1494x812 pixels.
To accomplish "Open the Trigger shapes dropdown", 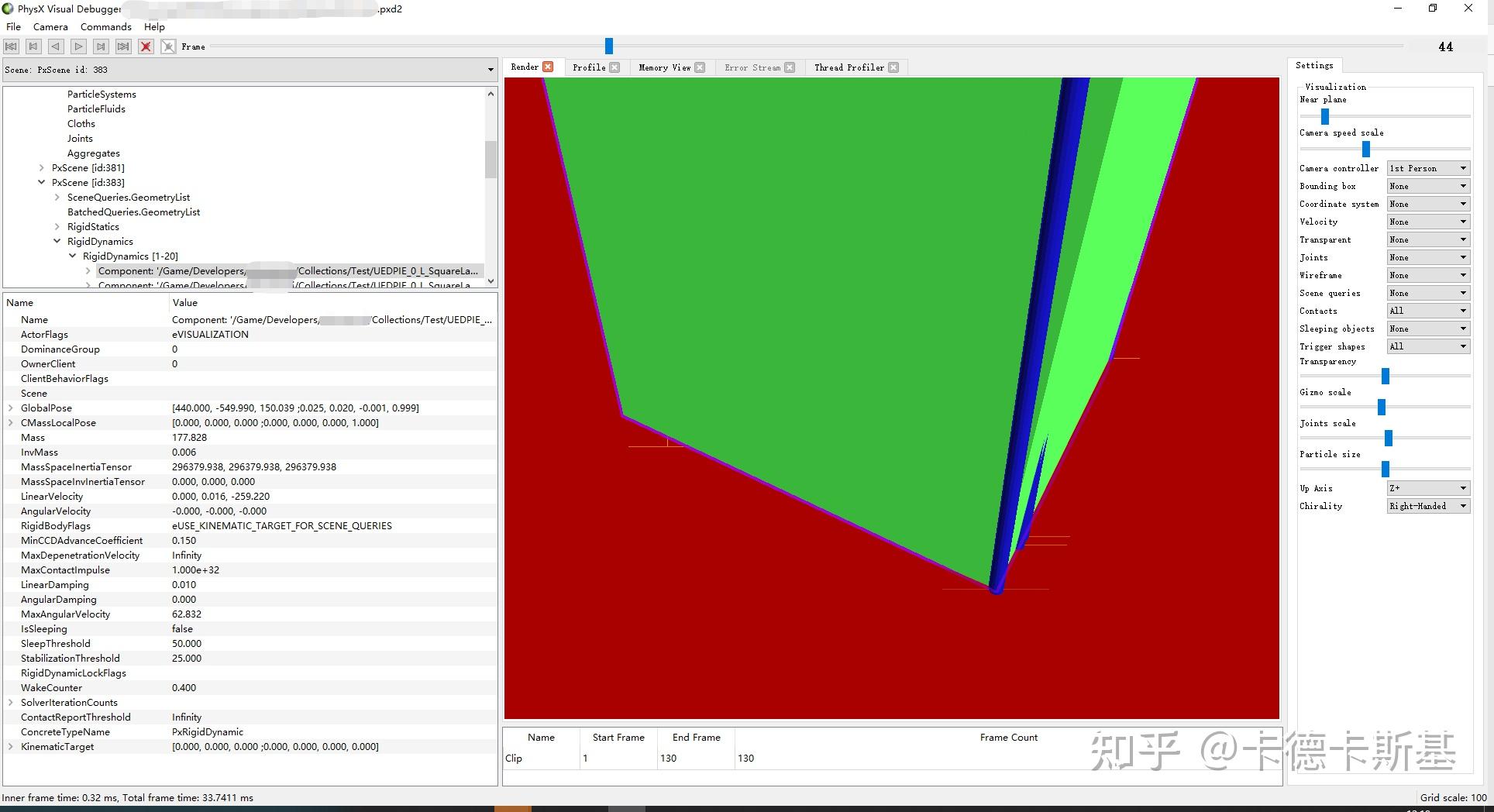I will point(1428,346).
